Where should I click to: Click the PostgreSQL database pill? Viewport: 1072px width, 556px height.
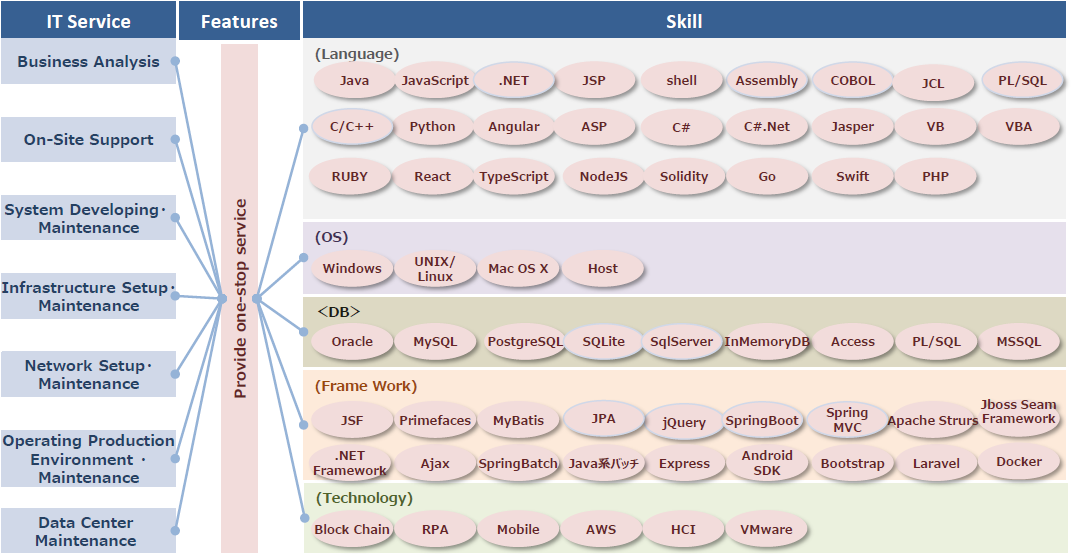tap(524, 342)
